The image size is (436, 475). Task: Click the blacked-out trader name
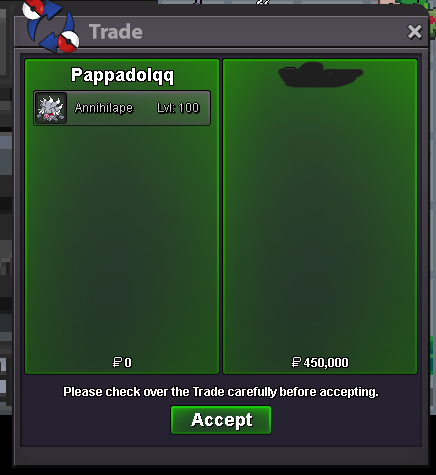(320, 75)
